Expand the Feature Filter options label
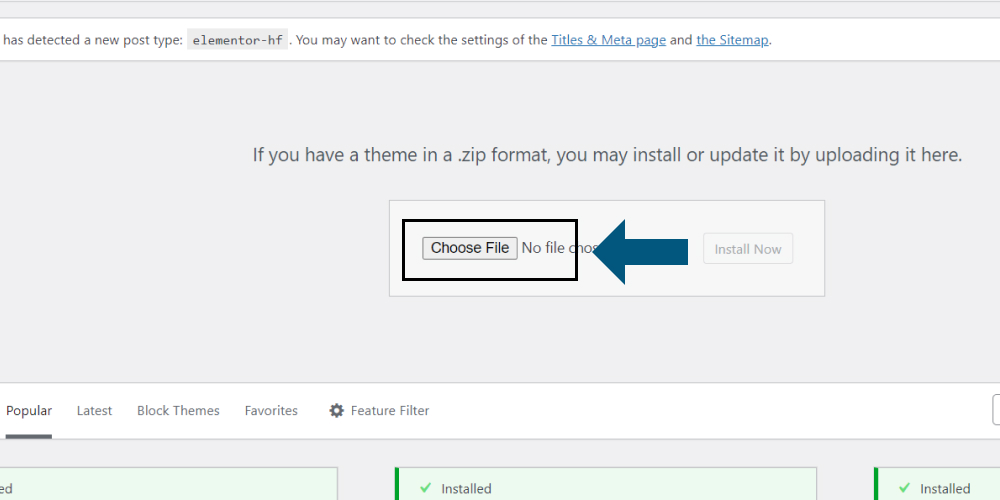1000x500 pixels. 390,411
